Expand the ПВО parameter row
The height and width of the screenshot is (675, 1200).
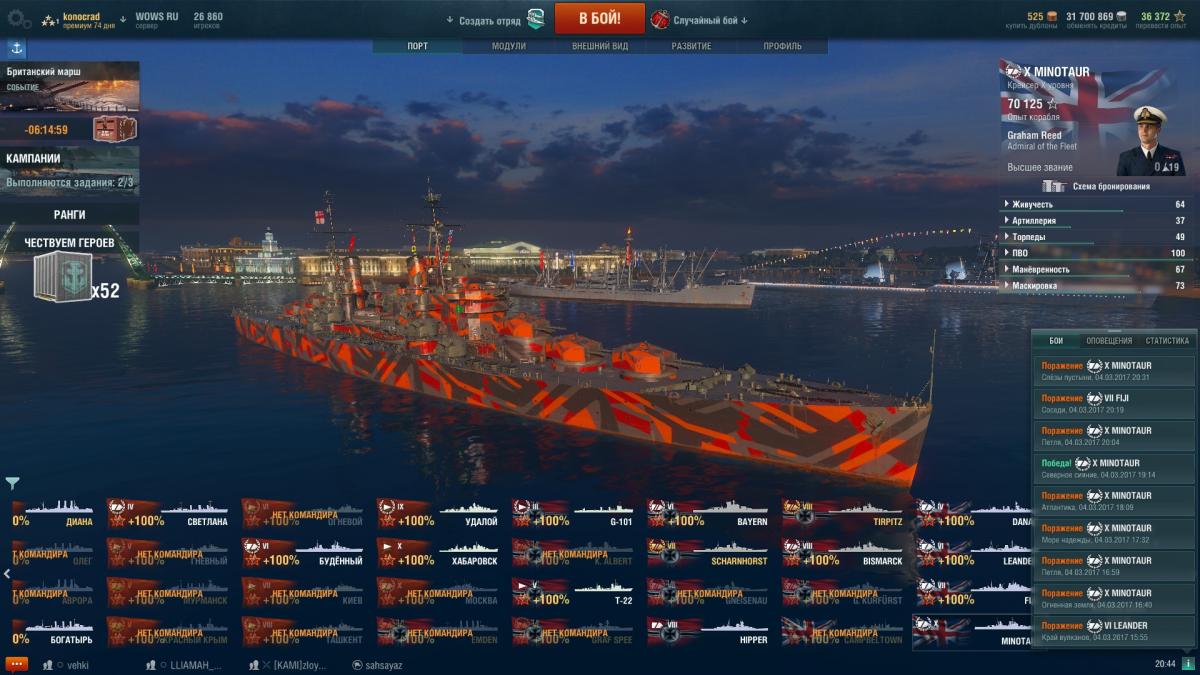(1096, 253)
